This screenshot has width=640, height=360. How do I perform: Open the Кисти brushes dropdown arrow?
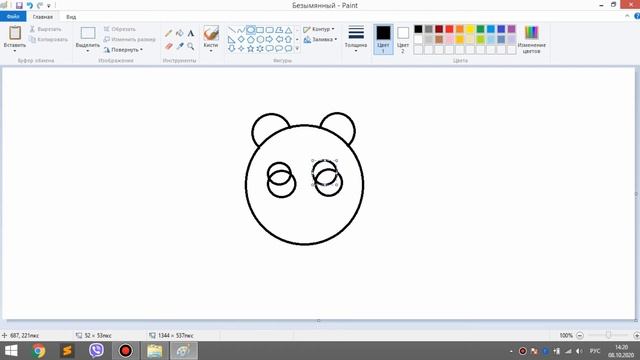pyautogui.click(x=211, y=51)
